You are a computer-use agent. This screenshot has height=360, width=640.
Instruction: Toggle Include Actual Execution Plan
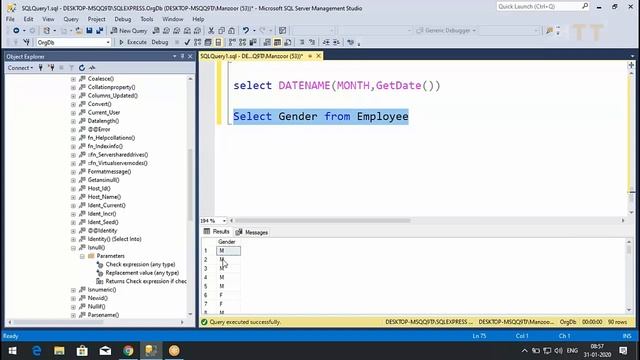pos(232,42)
